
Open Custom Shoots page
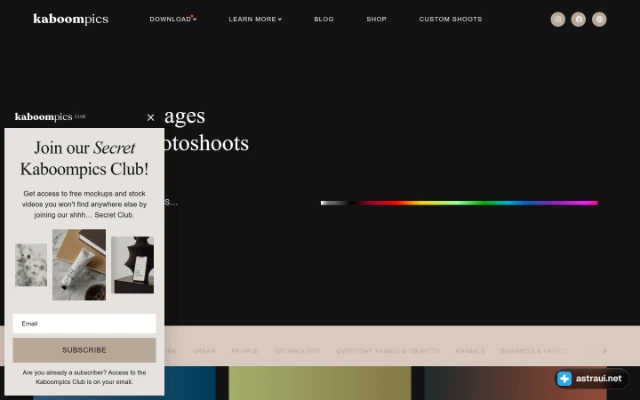[x=451, y=19]
